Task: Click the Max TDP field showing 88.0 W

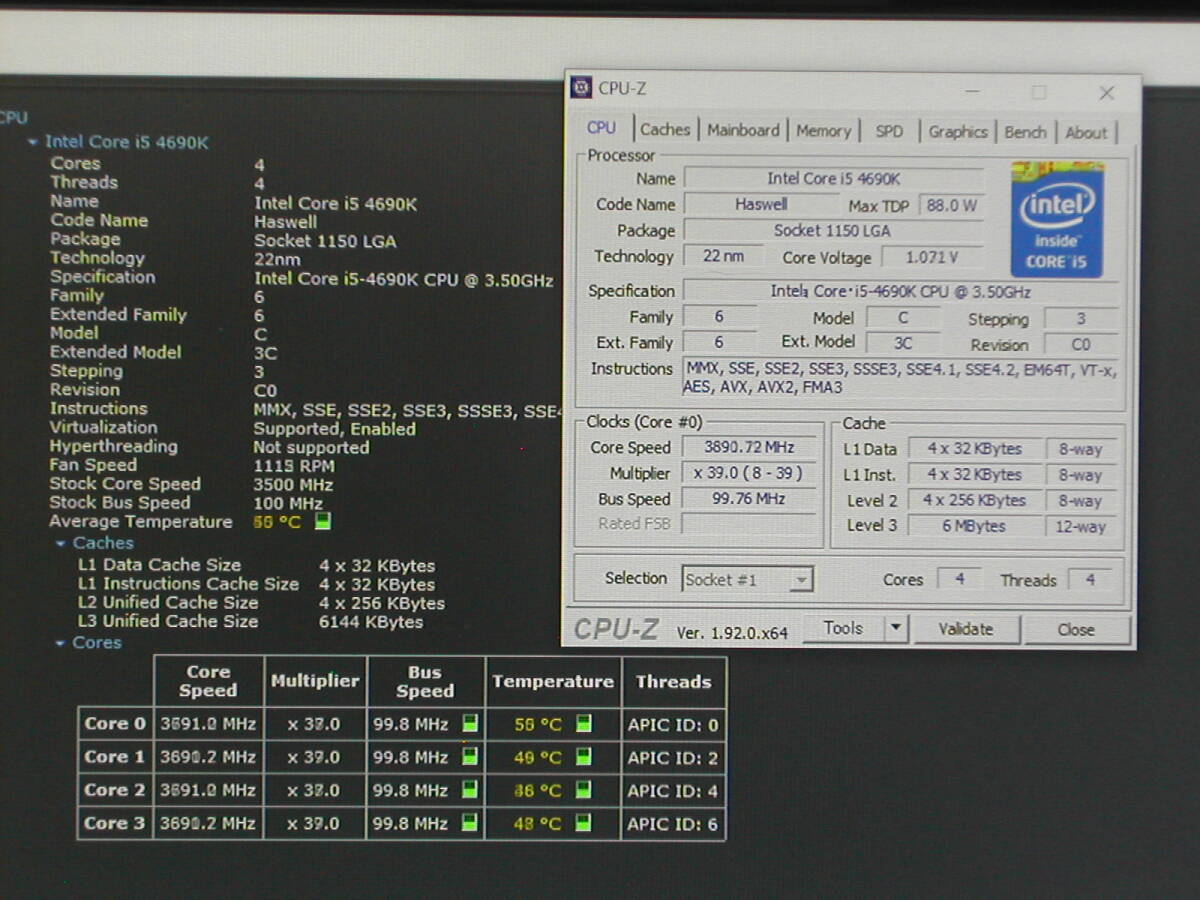Action: pos(951,206)
